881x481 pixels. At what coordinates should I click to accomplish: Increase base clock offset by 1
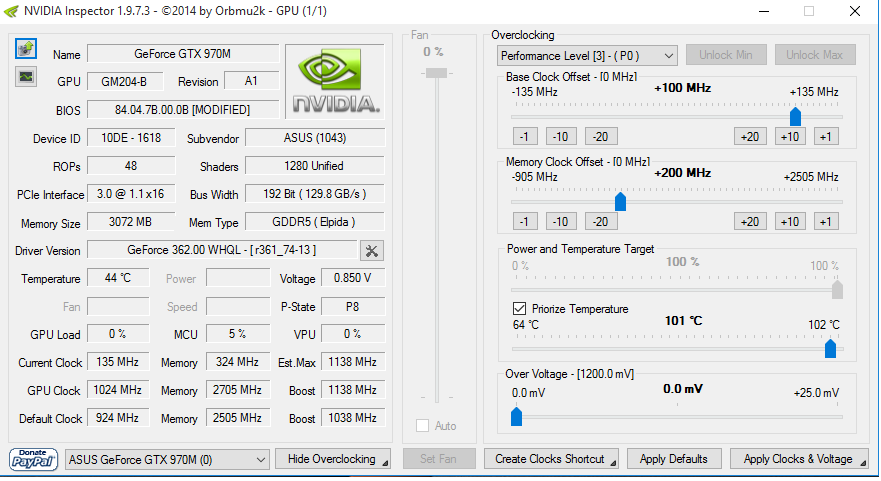[826, 137]
